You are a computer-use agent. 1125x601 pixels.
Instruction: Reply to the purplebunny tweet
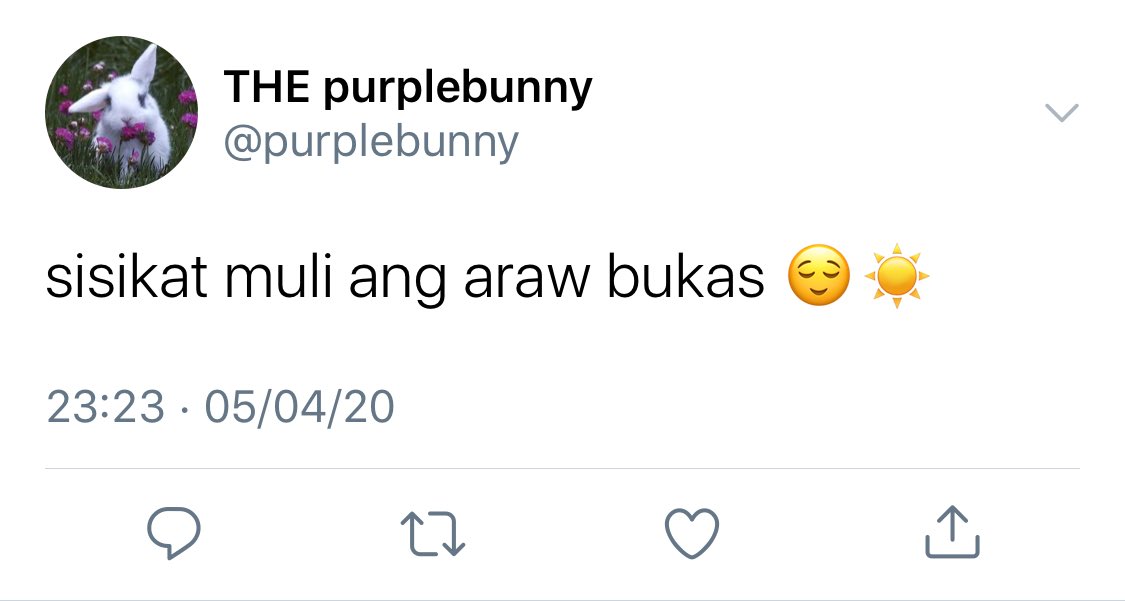[x=174, y=533]
